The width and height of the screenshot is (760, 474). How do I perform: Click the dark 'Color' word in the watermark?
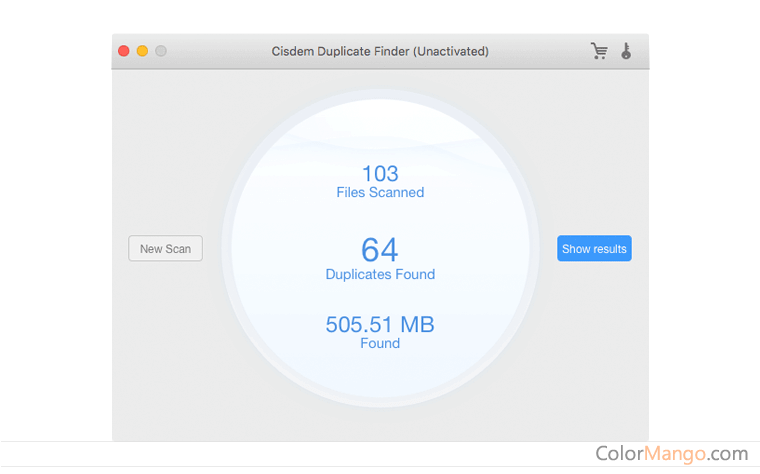click(620, 453)
